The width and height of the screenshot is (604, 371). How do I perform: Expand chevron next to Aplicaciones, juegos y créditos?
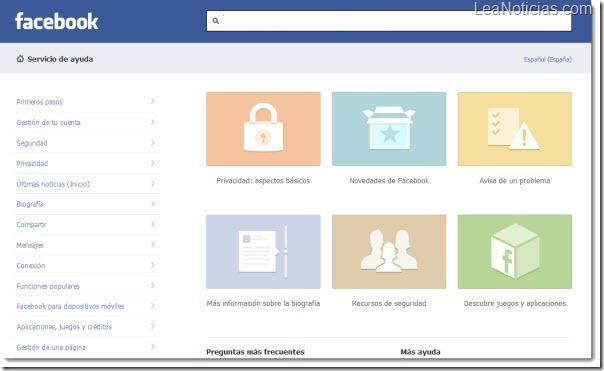point(153,326)
